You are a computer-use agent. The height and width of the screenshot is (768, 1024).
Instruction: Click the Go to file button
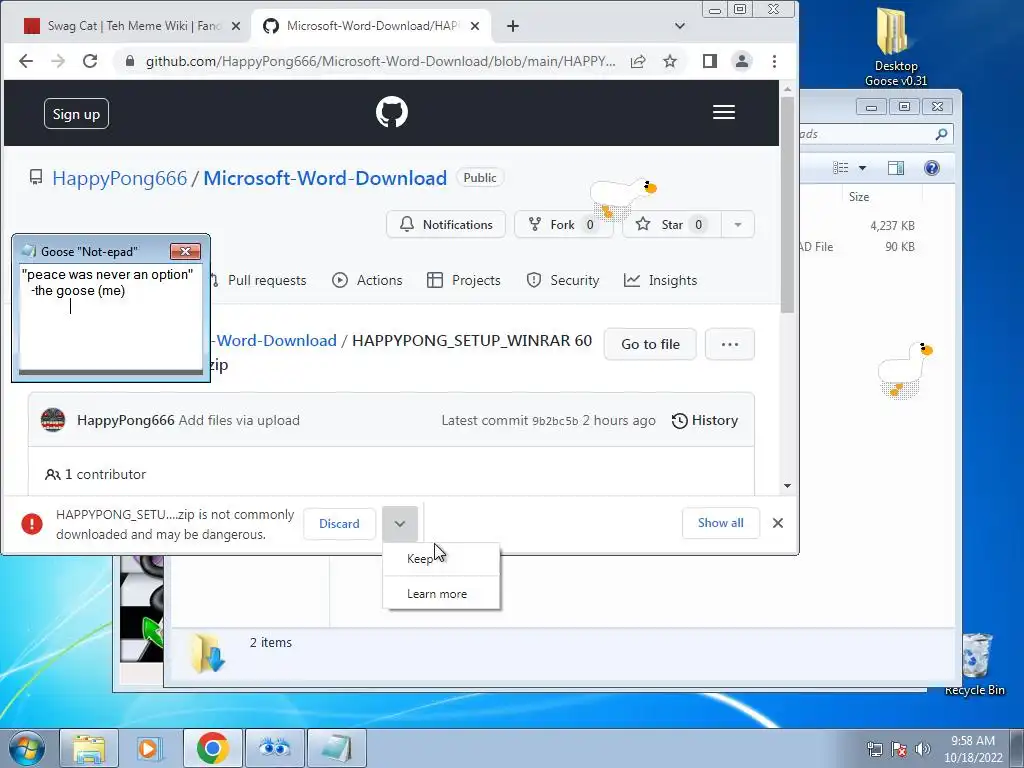[650, 344]
